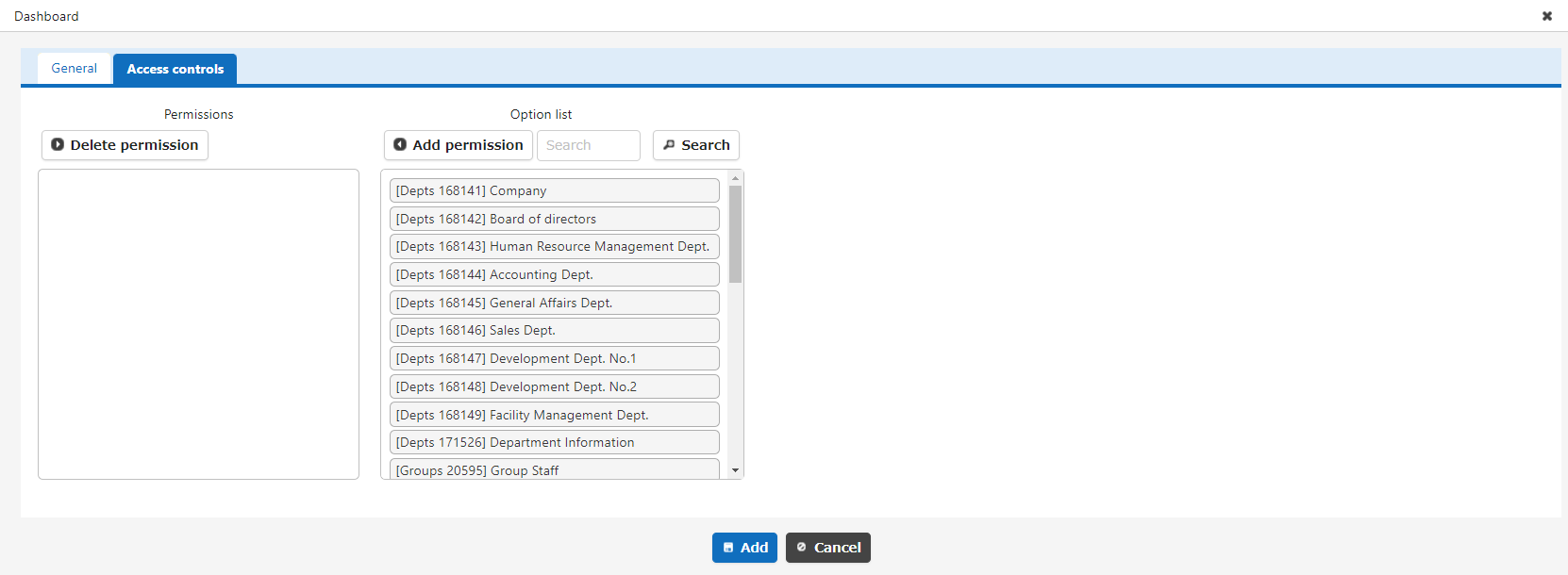
Task: Select [Depts 168141] Company option
Action: (555, 190)
